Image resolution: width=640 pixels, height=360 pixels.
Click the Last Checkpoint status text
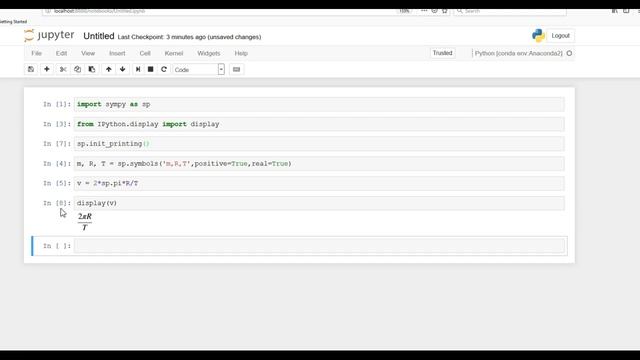pos(189,37)
